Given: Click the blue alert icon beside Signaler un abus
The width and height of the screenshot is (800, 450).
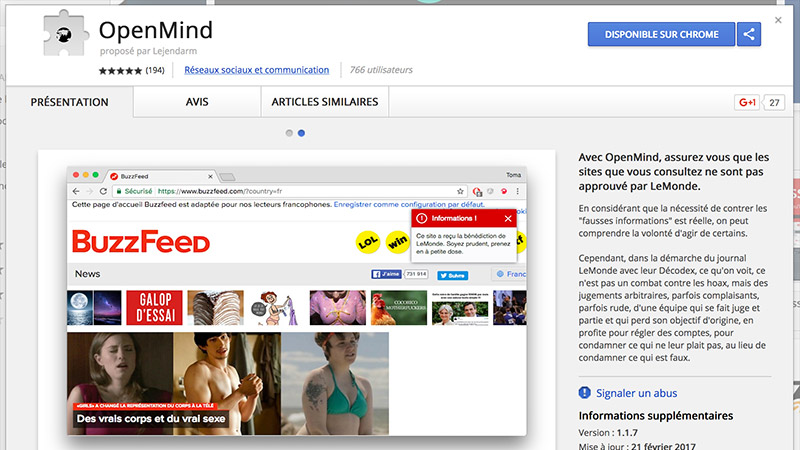Looking at the screenshot, I should click(x=584, y=392).
